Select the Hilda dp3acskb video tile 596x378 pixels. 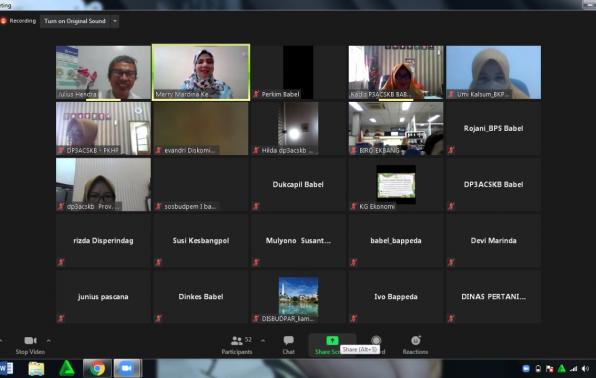[x=298, y=129]
